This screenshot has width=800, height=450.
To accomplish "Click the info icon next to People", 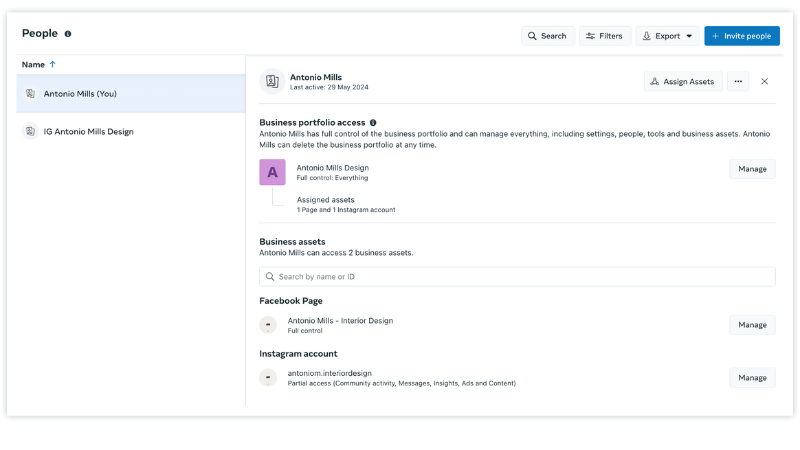I will coord(68,34).
